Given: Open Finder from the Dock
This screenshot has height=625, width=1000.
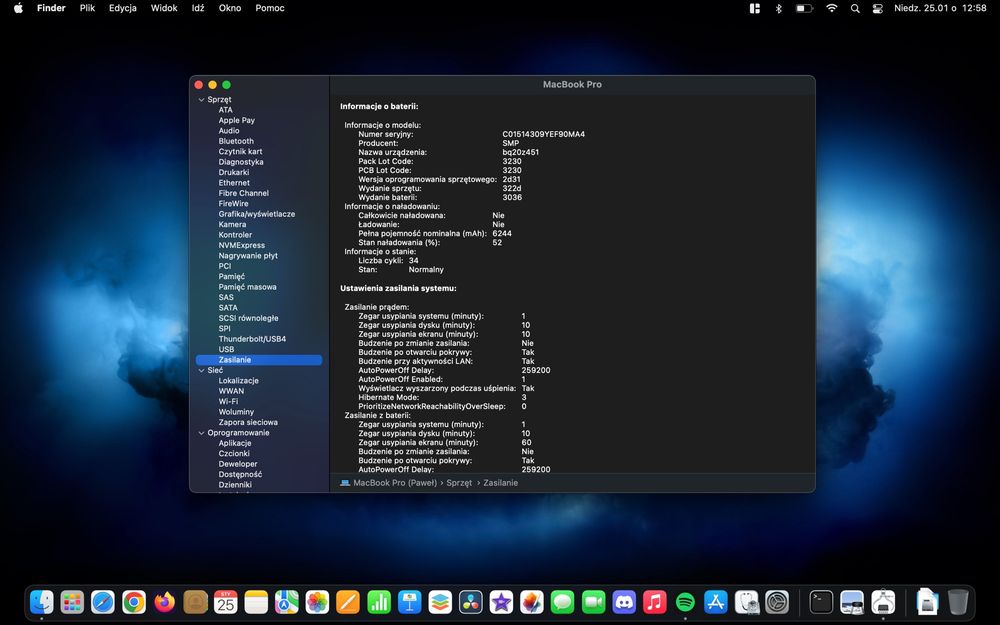Looking at the screenshot, I should (x=42, y=601).
